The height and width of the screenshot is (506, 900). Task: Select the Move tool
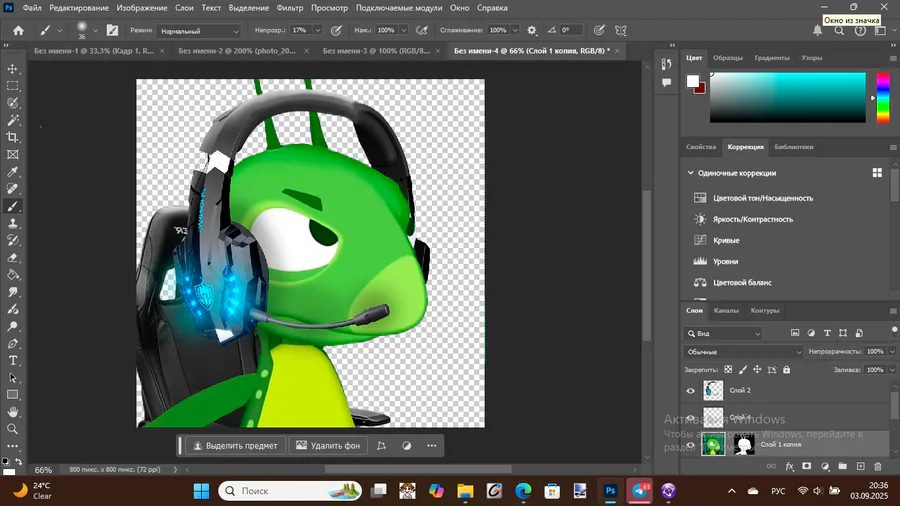click(13, 69)
